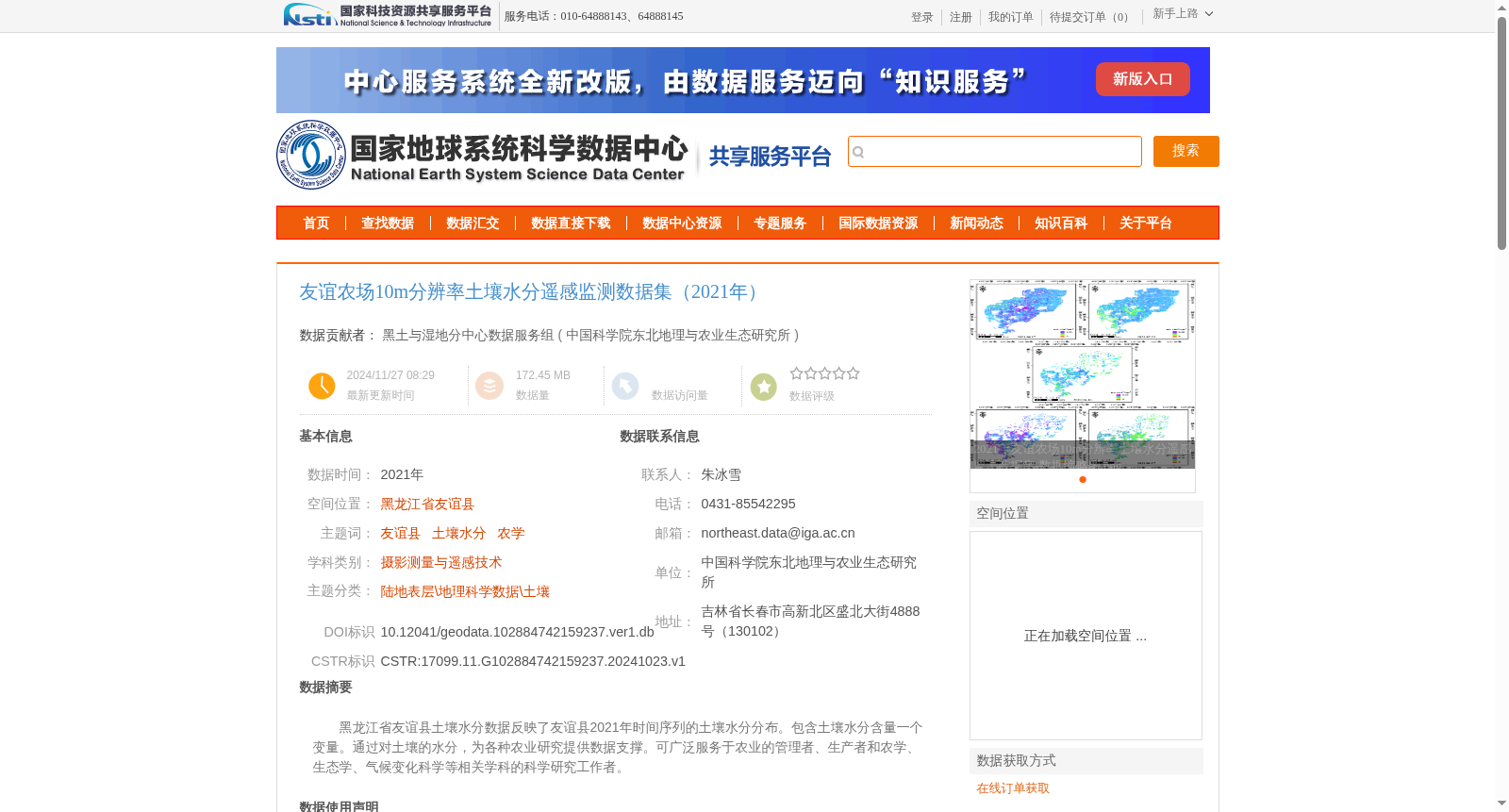Screen dimensions: 1509x812
Task: Click the star rating badge icon
Action: point(764,387)
